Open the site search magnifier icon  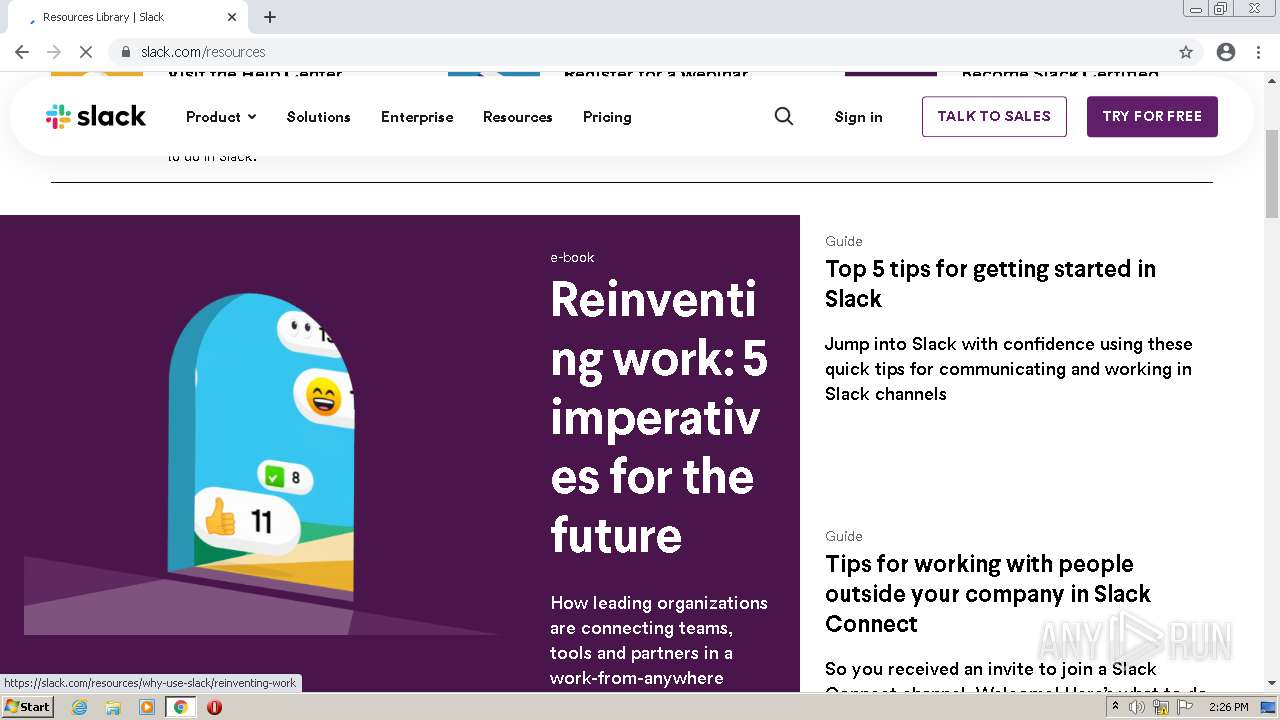pyautogui.click(x=784, y=117)
